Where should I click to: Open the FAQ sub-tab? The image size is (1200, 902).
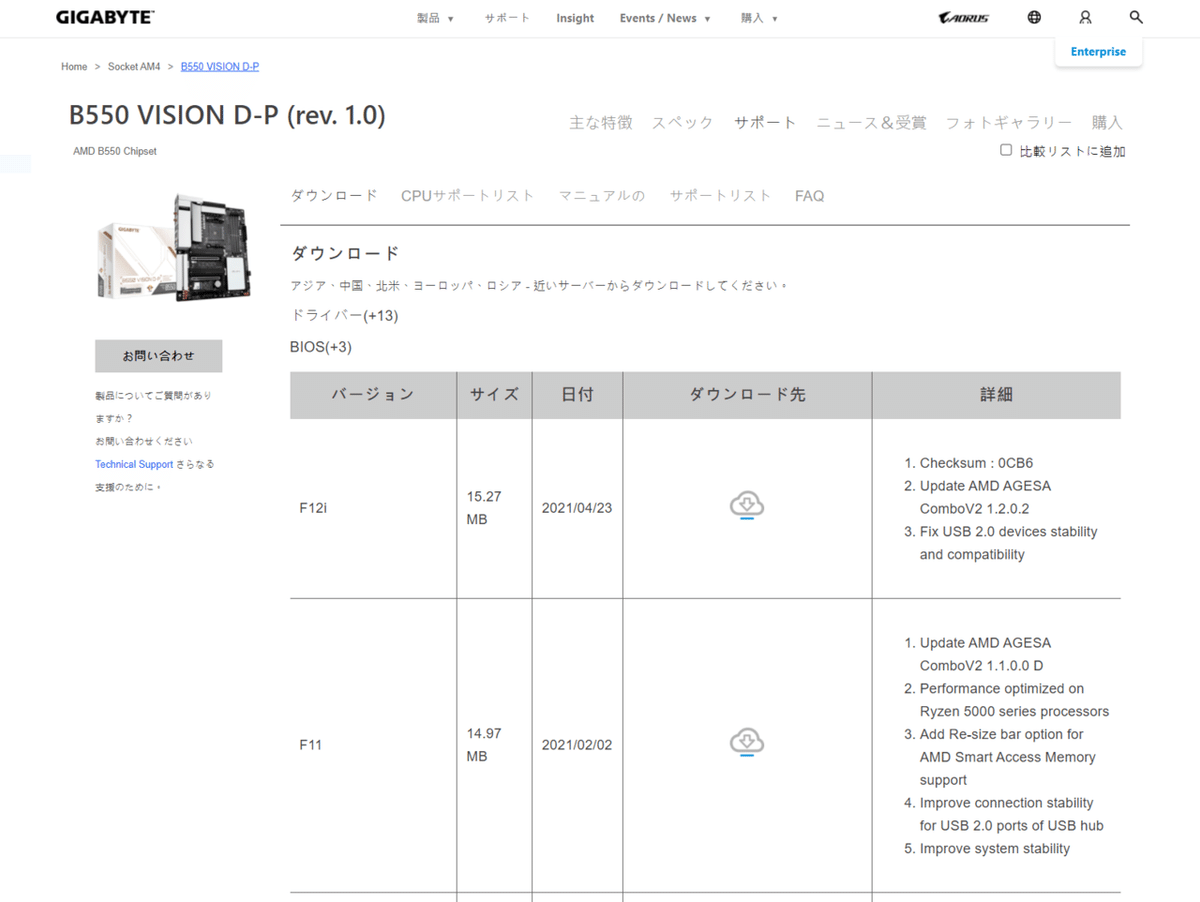[810, 196]
